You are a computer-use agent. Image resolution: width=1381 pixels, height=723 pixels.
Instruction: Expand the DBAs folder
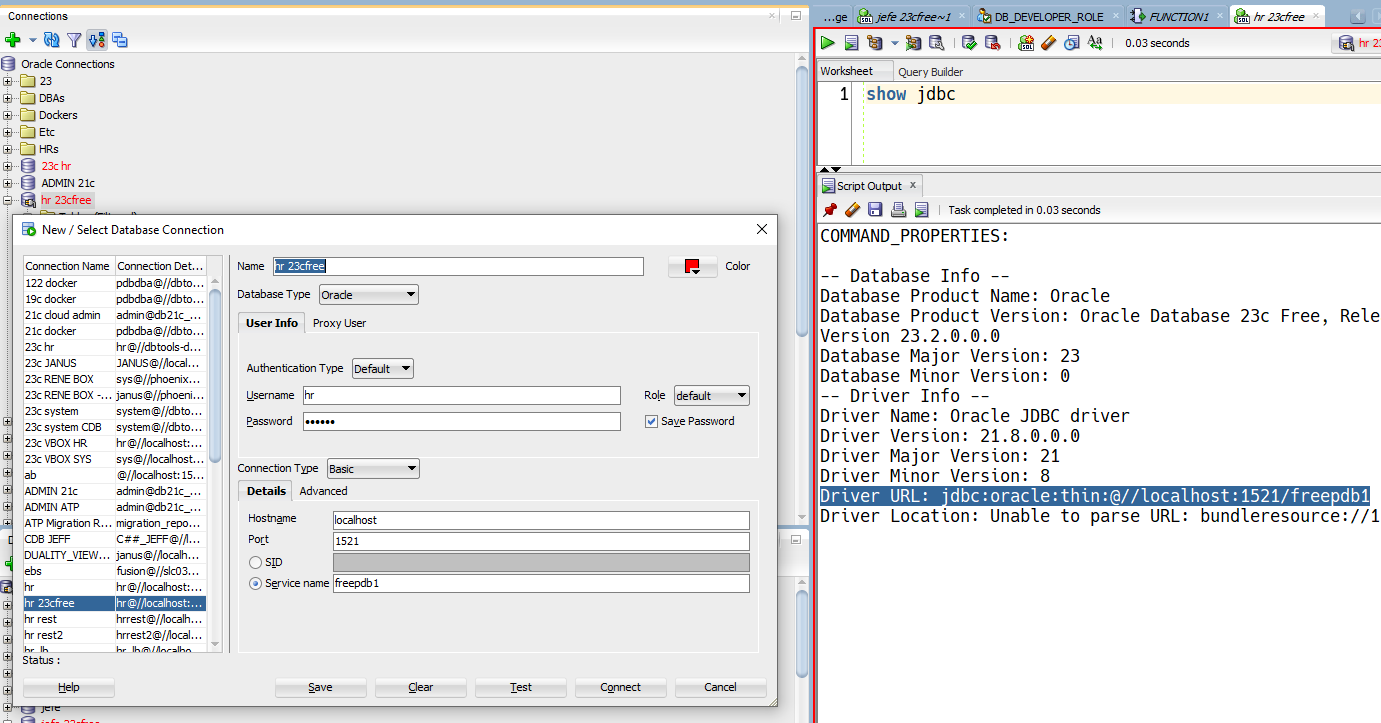[x=8, y=98]
